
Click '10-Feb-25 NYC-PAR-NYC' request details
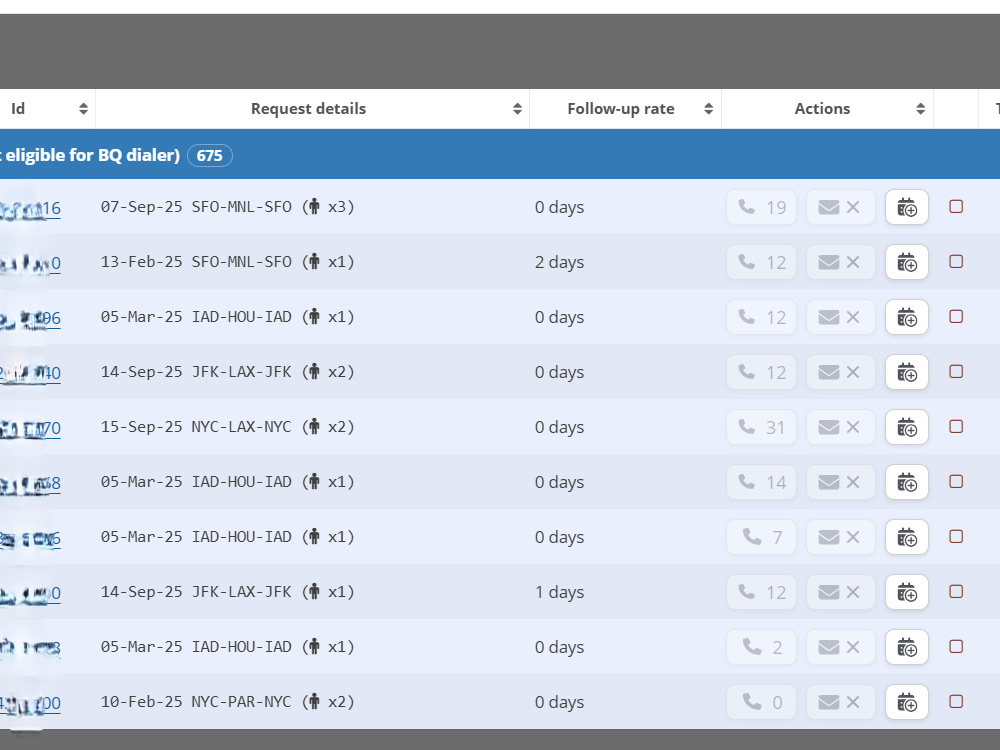pos(228,702)
